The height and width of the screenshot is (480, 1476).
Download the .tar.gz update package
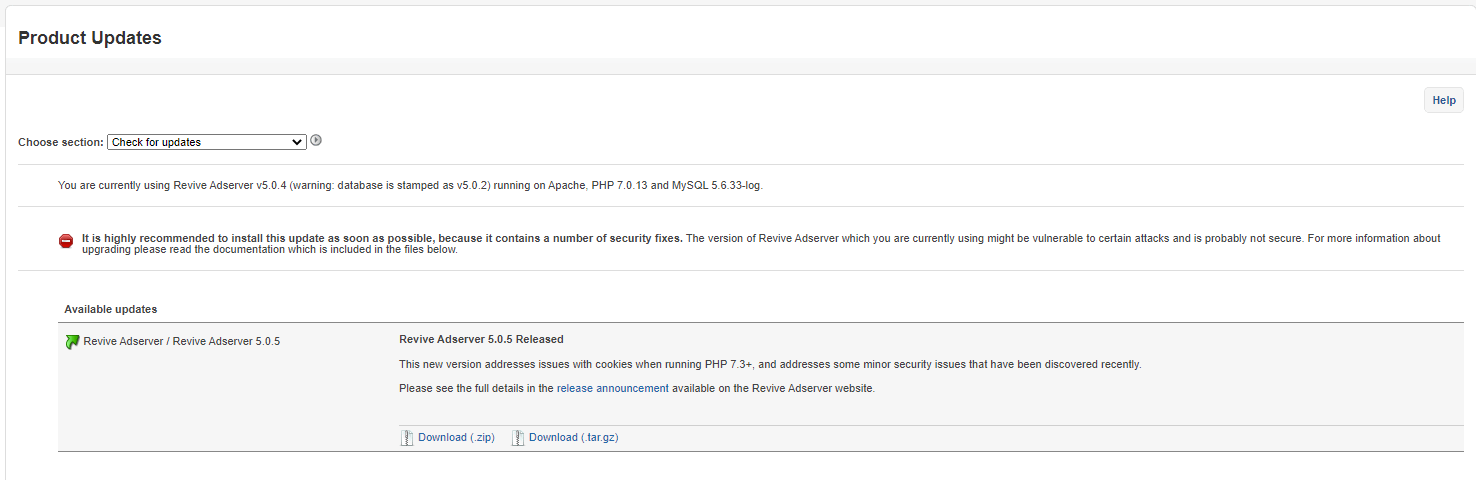click(573, 438)
